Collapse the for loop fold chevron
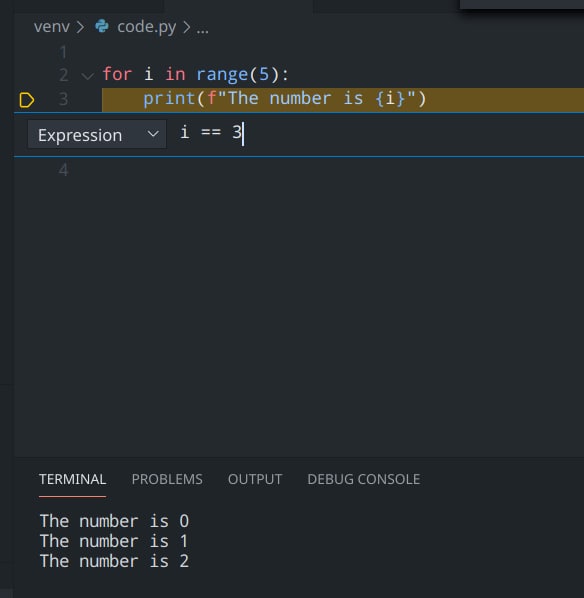This screenshot has width=584, height=598. pyautogui.click(x=88, y=76)
